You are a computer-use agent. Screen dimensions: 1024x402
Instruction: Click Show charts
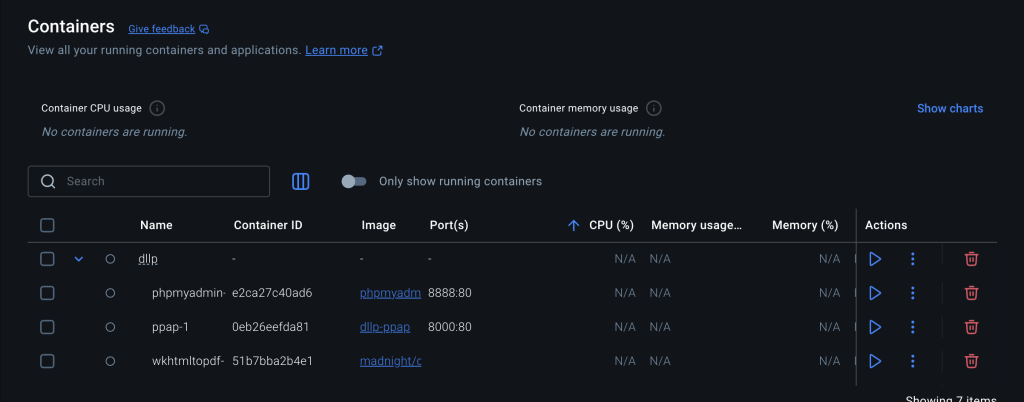point(949,108)
